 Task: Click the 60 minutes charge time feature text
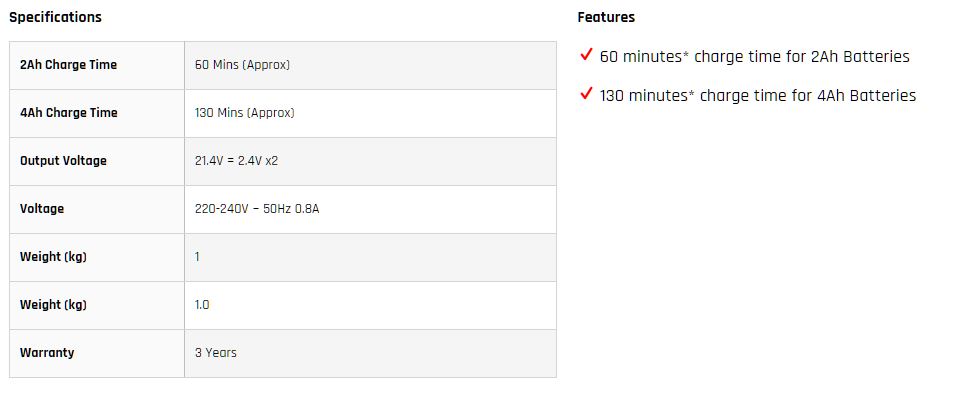coord(755,56)
